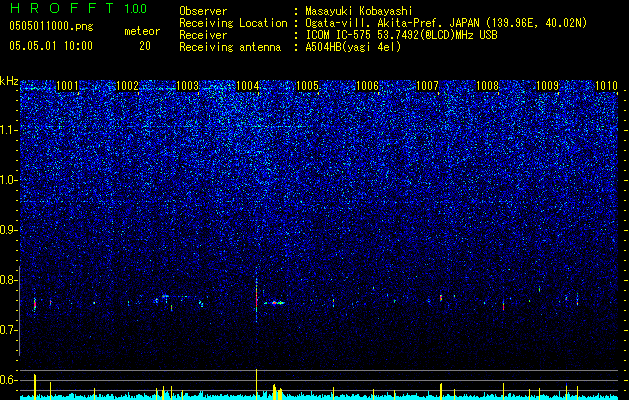
Task: Click the A504HB(yagi 4el) antenna text
Action: click(x=353, y=47)
